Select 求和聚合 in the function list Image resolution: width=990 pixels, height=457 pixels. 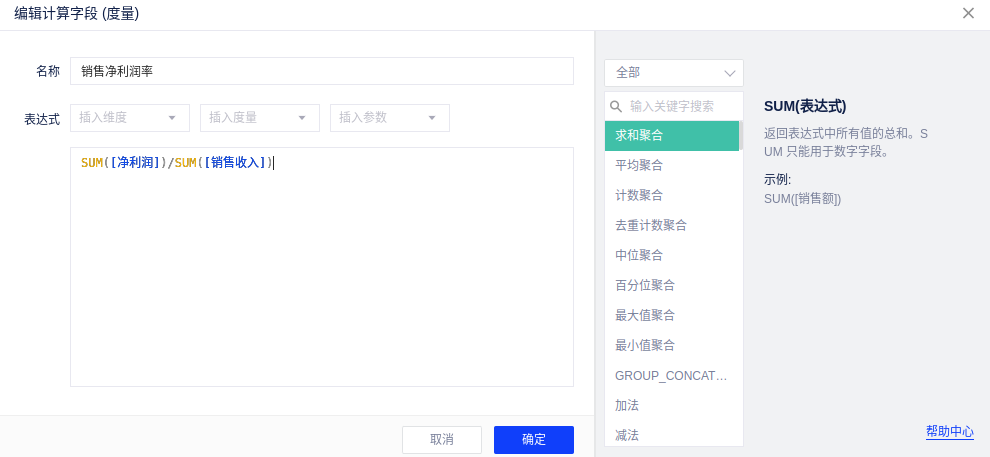pyautogui.click(x=671, y=135)
